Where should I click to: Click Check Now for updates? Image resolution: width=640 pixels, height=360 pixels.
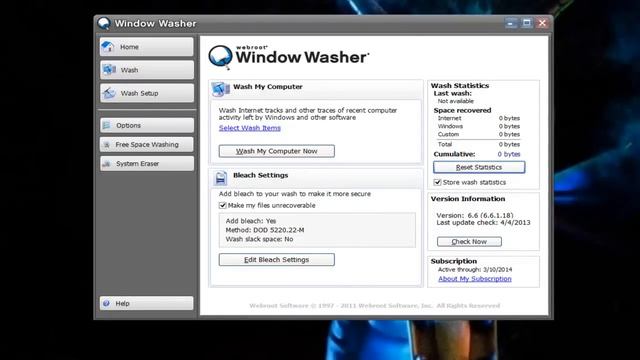click(469, 242)
